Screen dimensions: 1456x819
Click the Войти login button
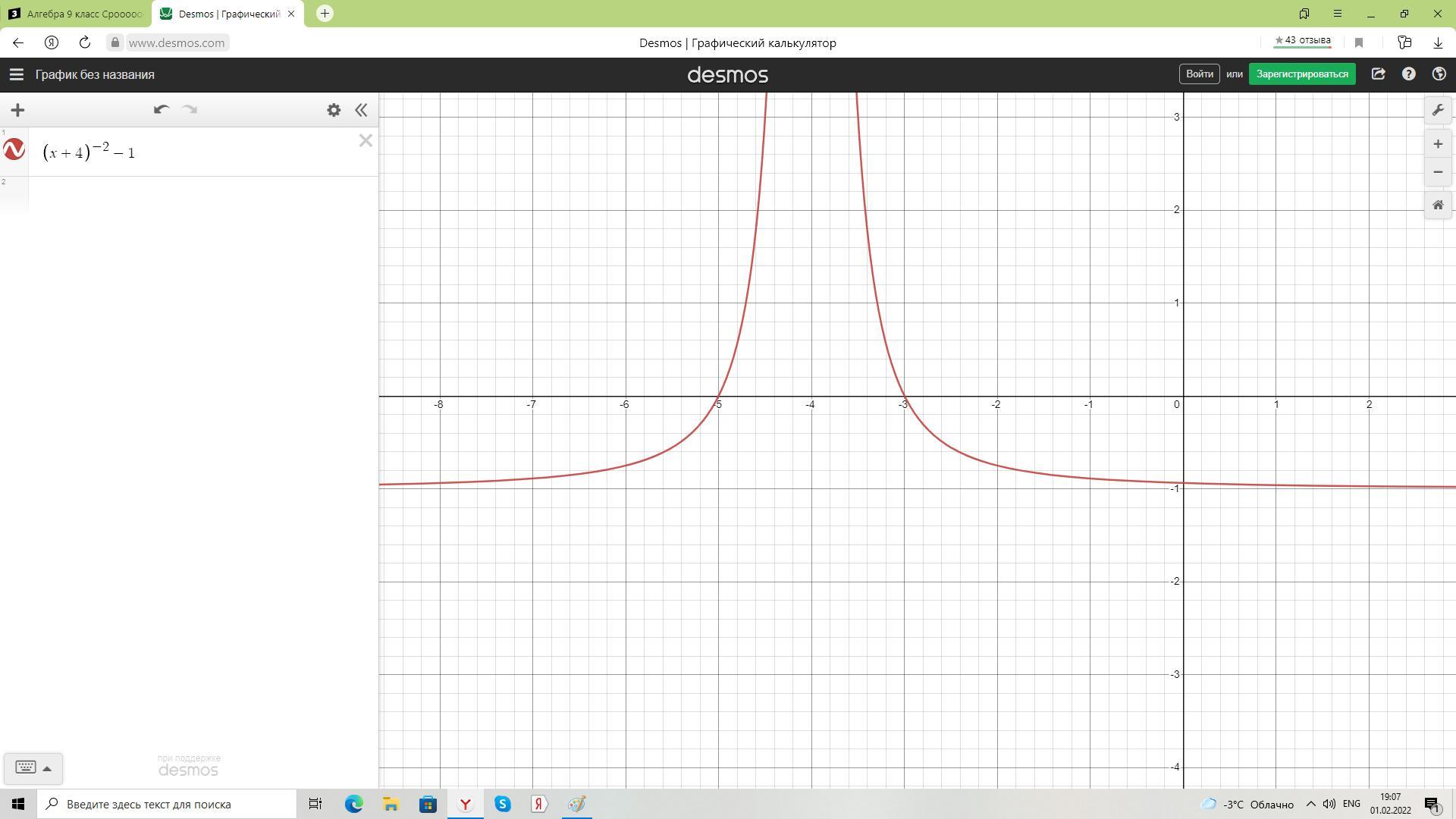click(x=1199, y=74)
